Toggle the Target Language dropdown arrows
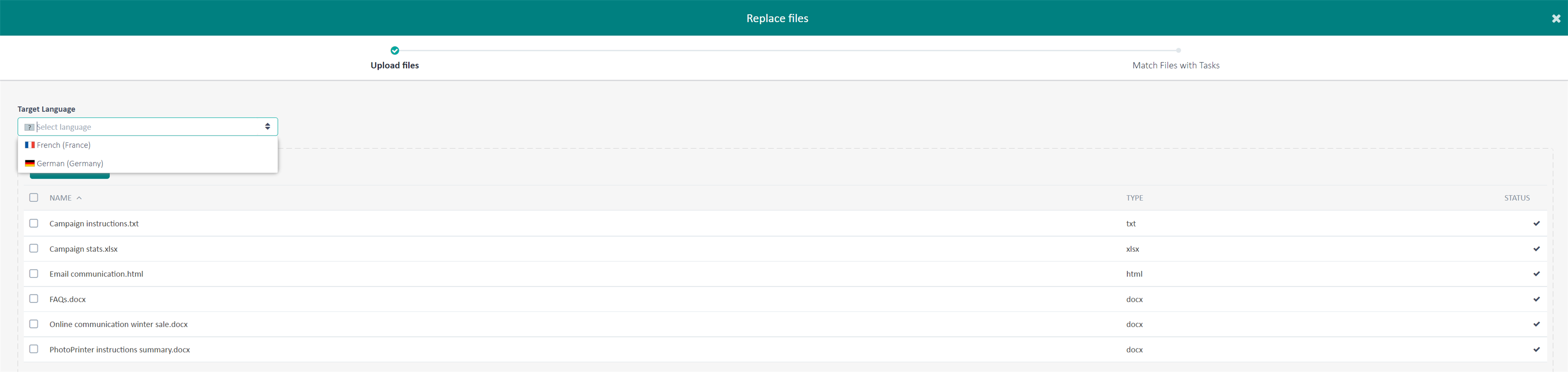This screenshot has width=1568, height=372. (x=267, y=127)
